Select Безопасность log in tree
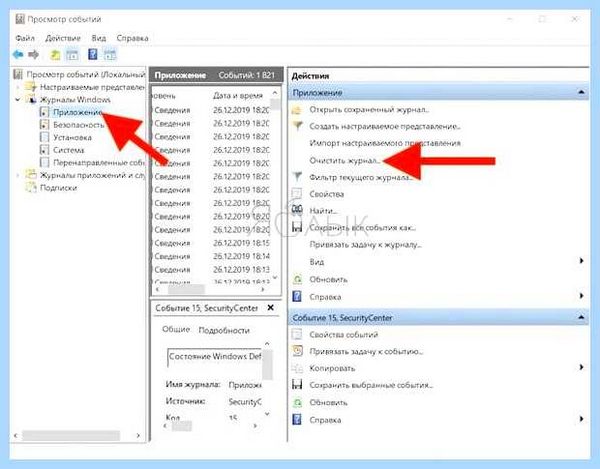600x469 pixels. click(78, 125)
